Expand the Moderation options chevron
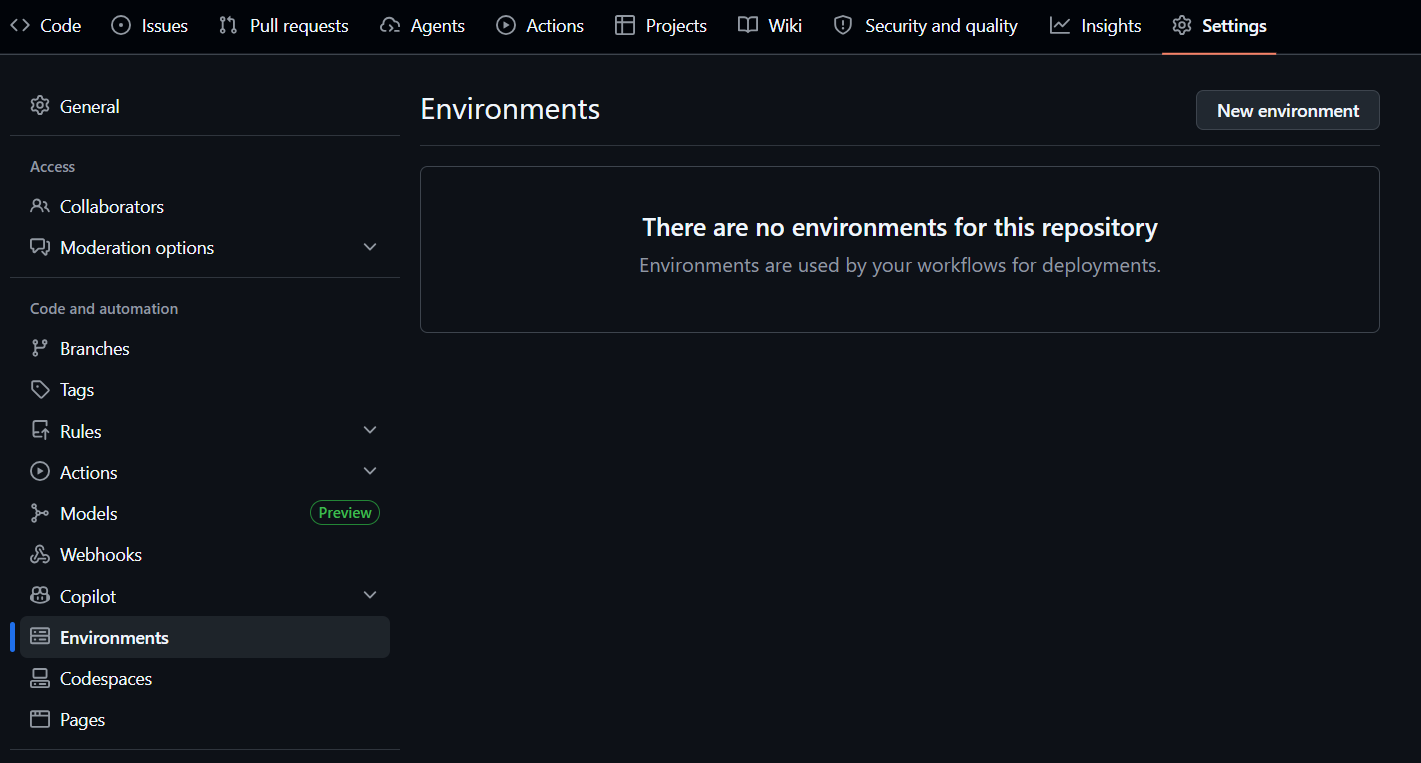 point(370,247)
